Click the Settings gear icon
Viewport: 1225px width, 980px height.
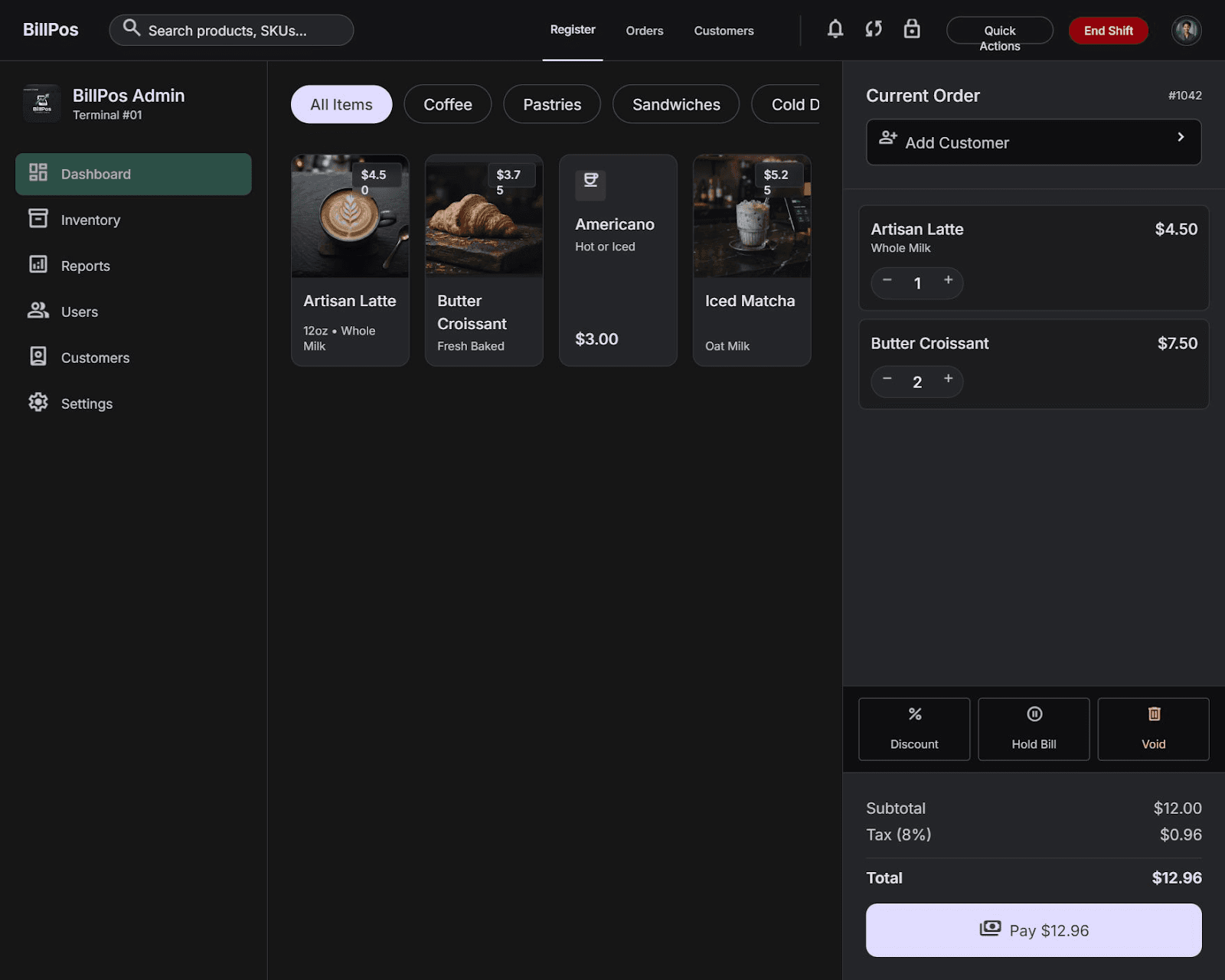tap(38, 402)
